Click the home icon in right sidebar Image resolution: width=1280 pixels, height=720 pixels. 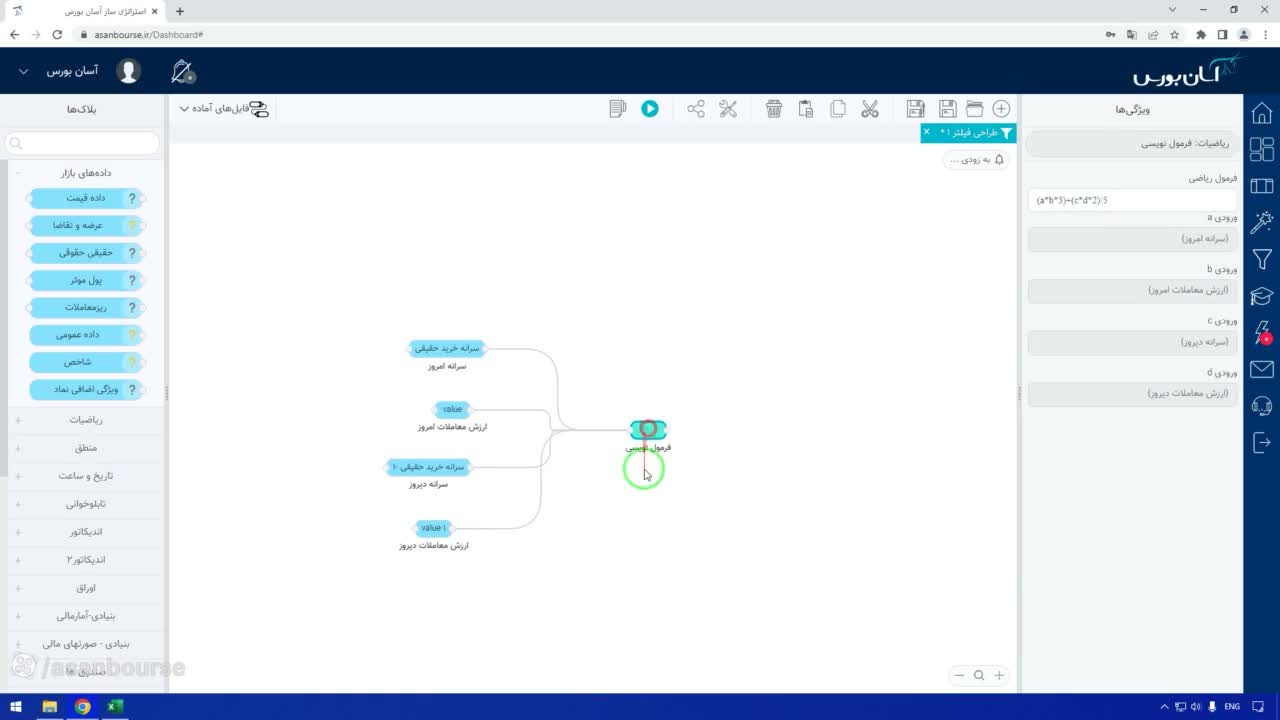(1262, 112)
